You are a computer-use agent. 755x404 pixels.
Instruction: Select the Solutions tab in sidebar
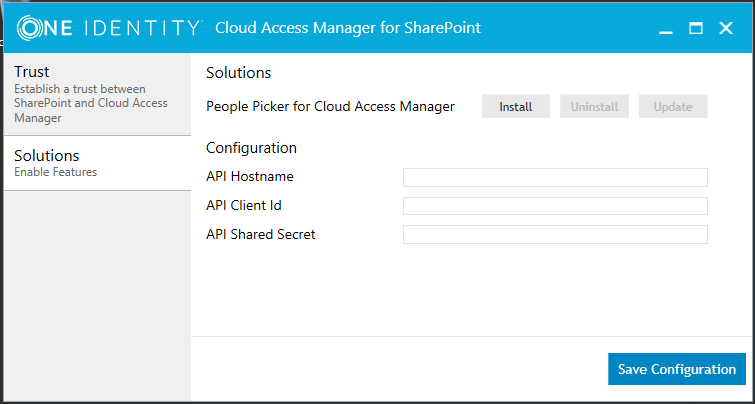(x=96, y=163)
